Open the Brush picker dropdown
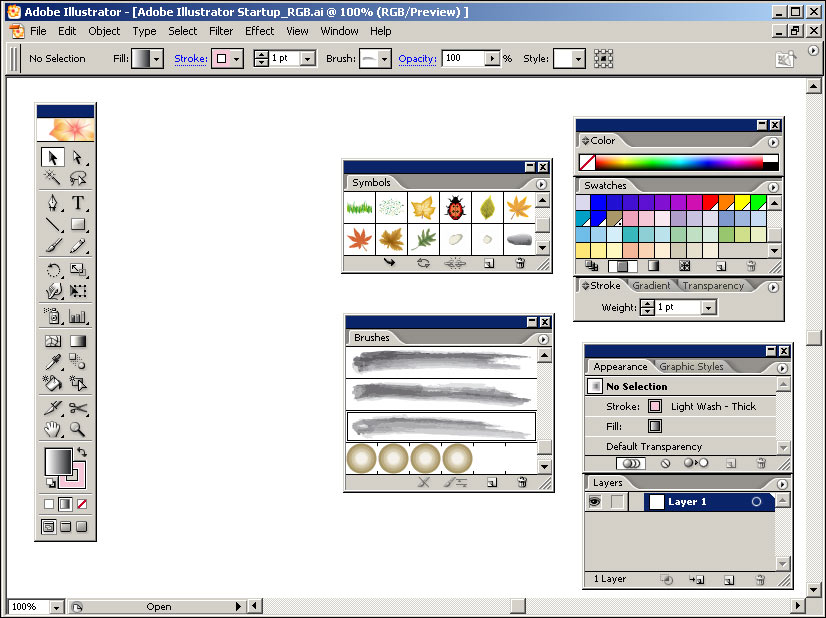Viewport: 826px width, 618px height. pyautogui.click(x=385, y=59)
